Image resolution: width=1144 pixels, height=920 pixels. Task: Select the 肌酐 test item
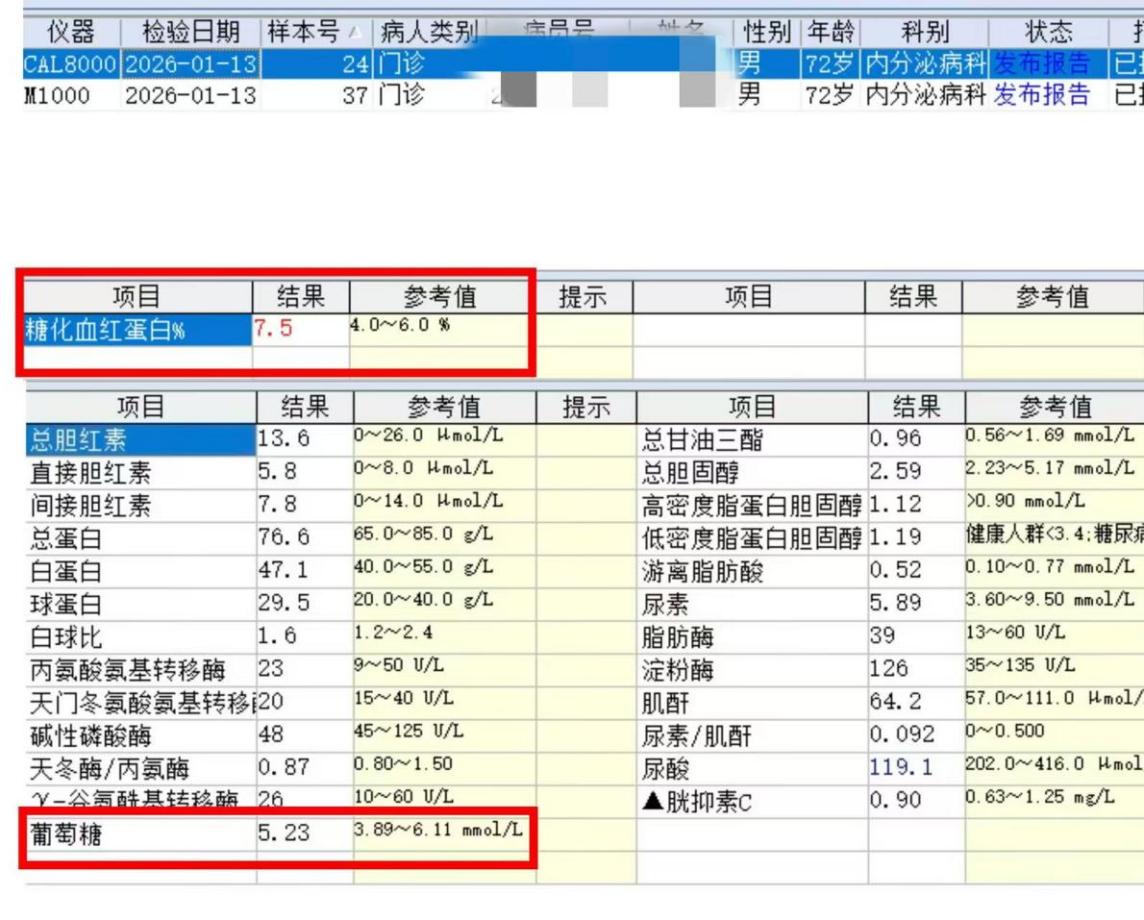tap(665, 703)
